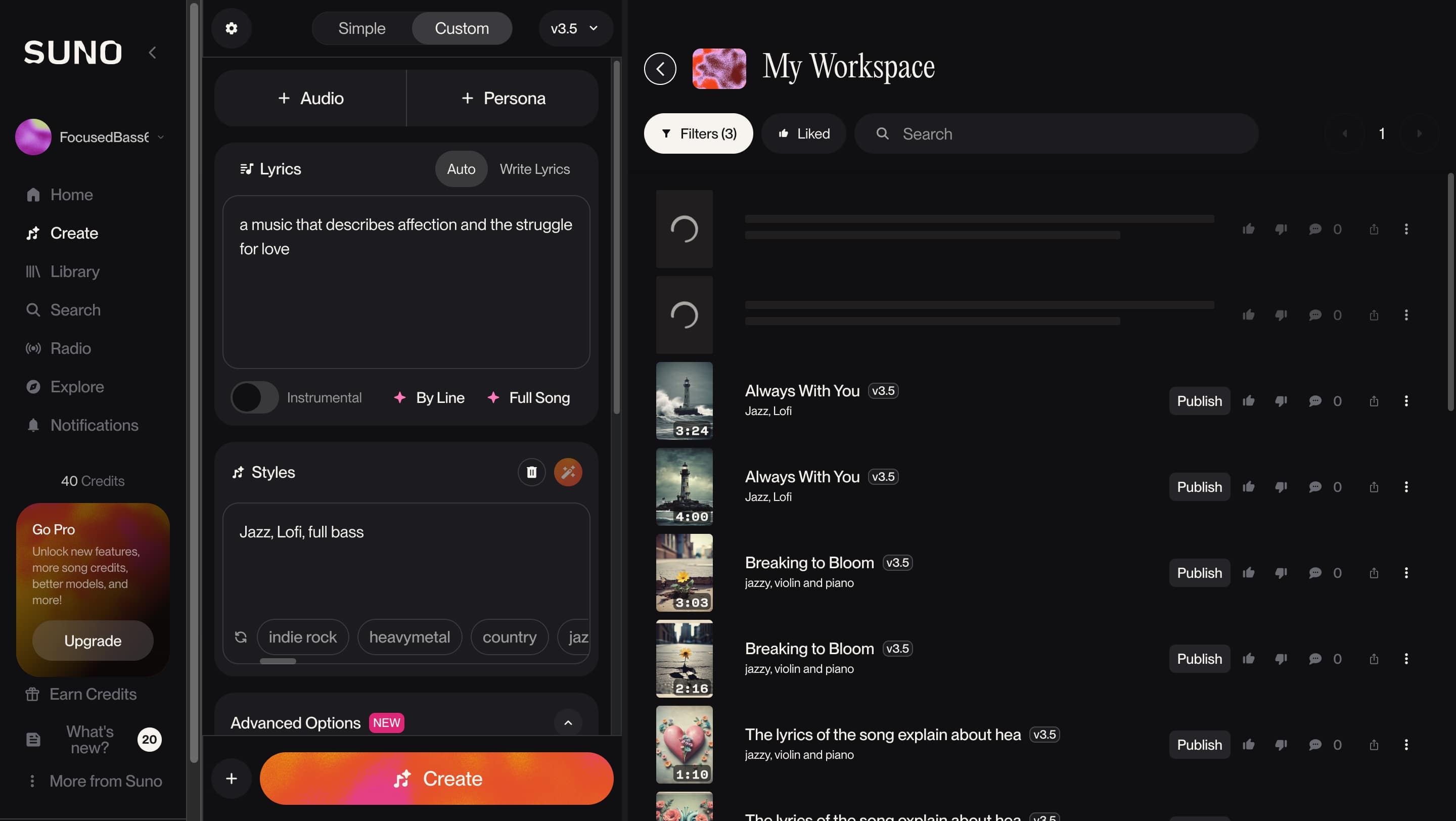
Task: Share the second Always With You song
Action: (1374, 486)
